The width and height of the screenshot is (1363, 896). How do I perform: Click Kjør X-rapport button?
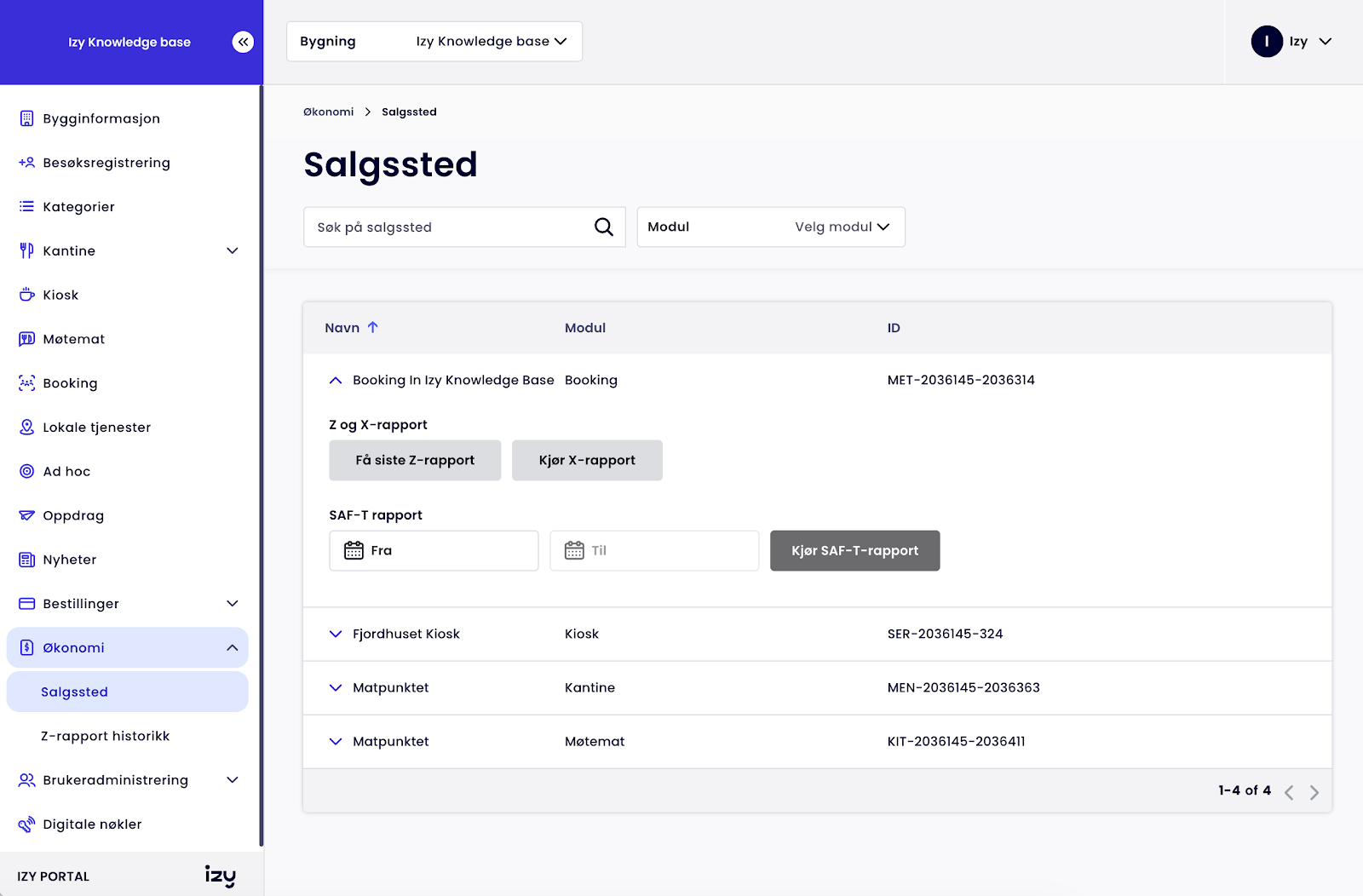(587, 460)
